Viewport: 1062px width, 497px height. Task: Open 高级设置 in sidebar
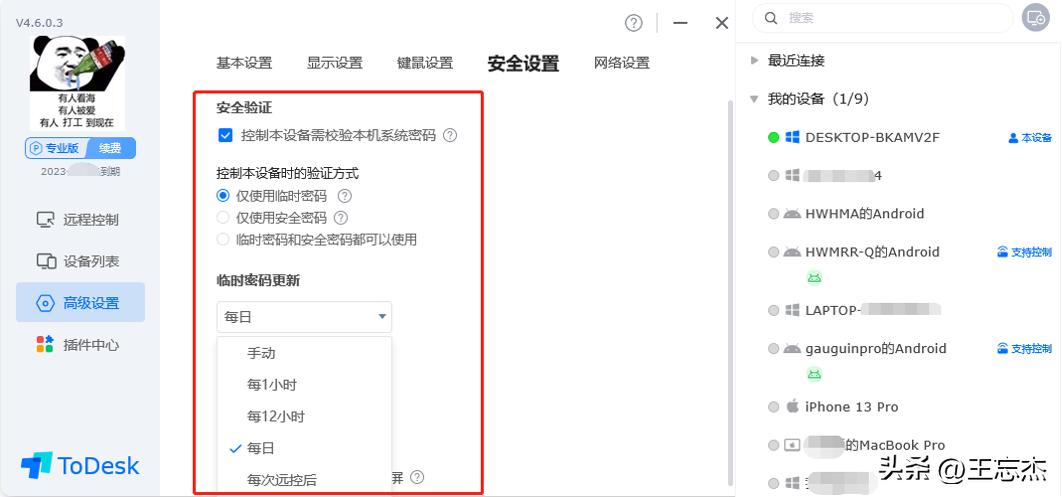click(81, 303)
